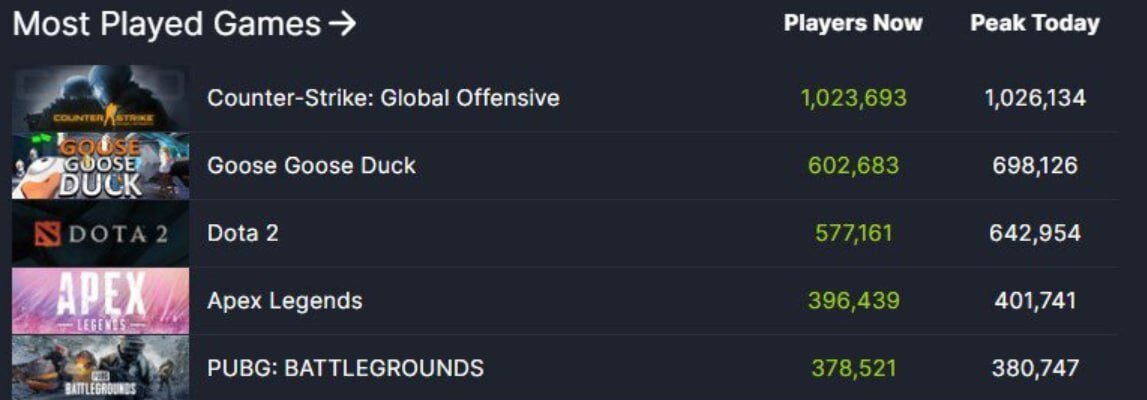Select PUBG peak today value 380,747
The image size is (1147, 400).
tap(1035, 367)
